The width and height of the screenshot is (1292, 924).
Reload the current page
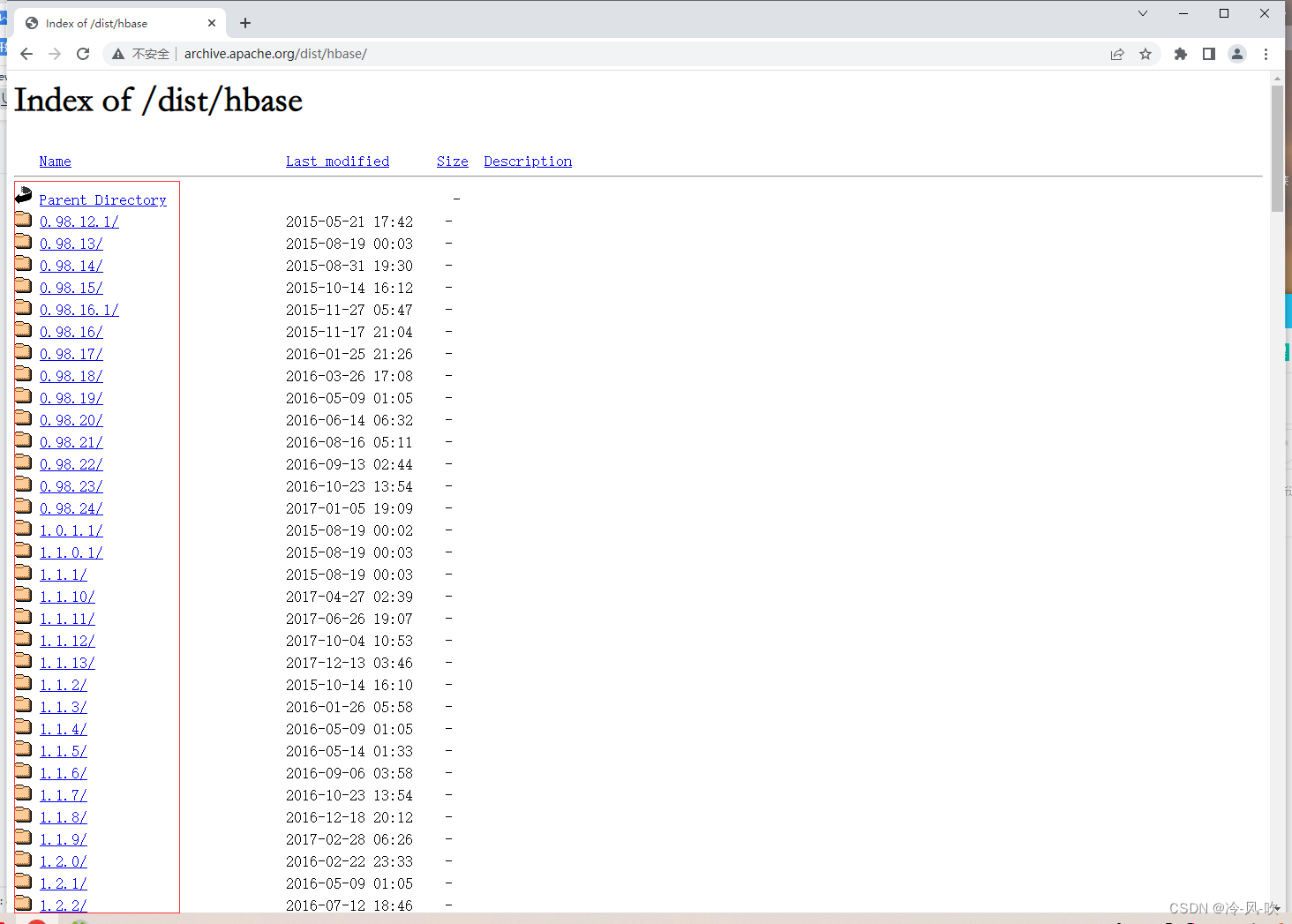[x=83, y=54]
